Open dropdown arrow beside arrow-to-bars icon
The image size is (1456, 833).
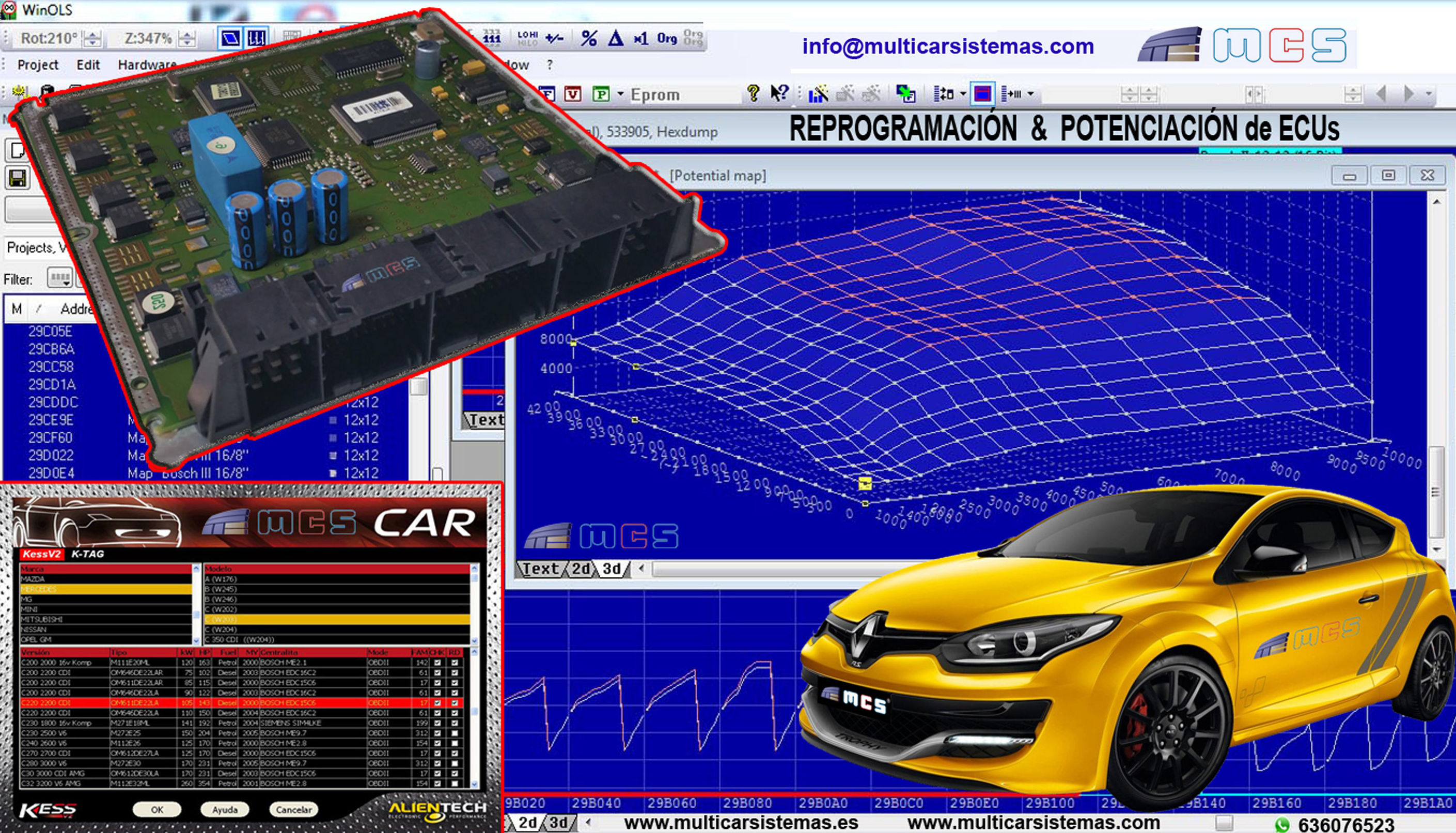1030,94
